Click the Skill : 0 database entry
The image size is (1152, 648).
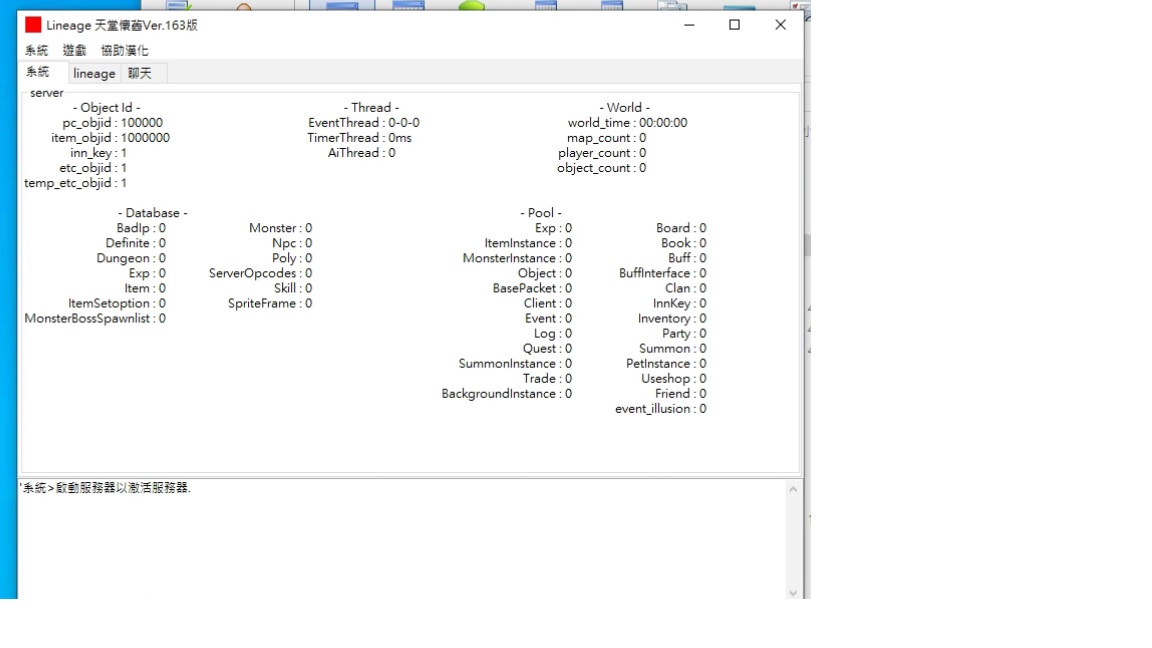coord(293,289)
